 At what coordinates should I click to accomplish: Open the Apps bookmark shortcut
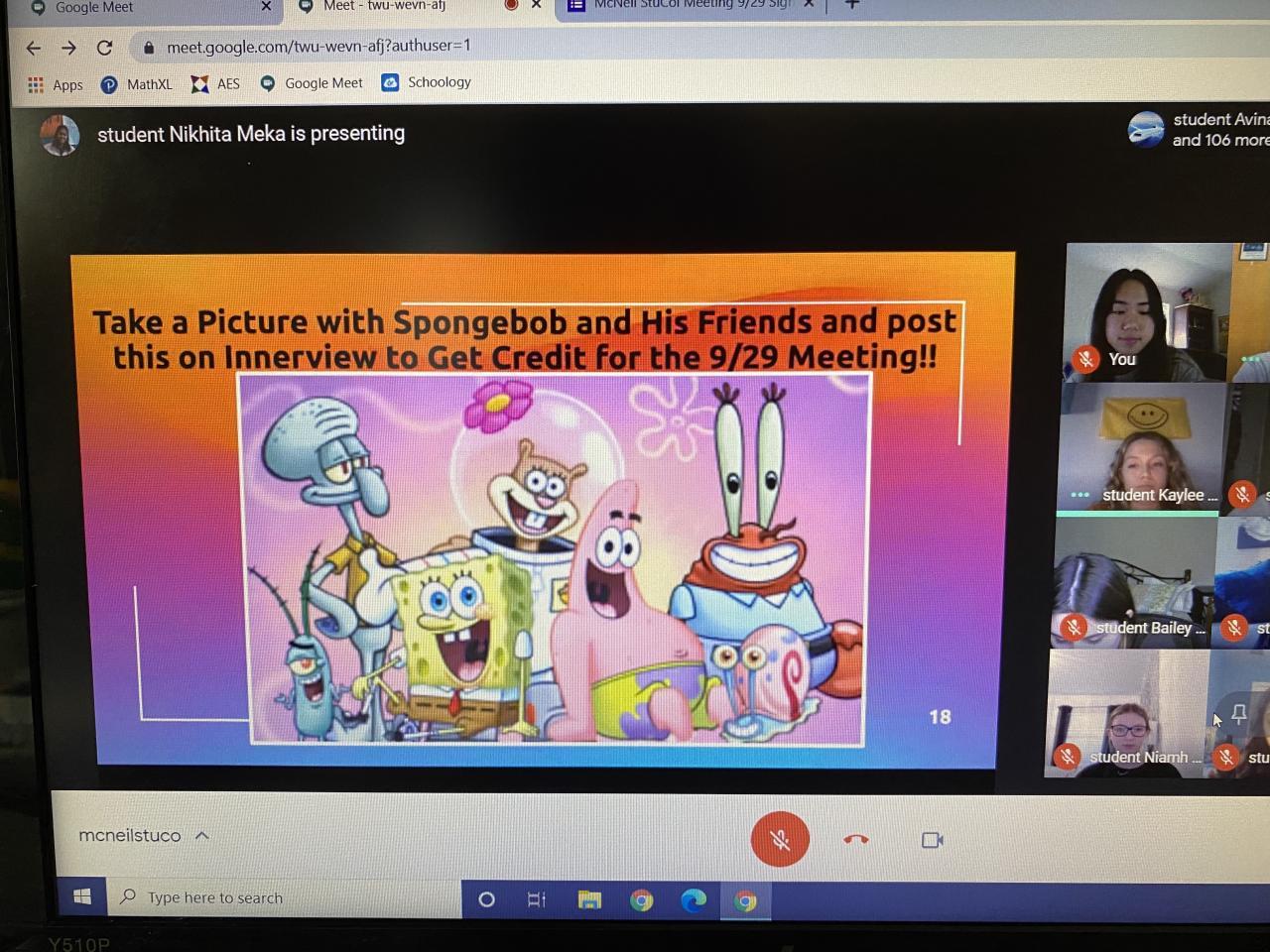pyautogui.click(x=56, y=85)
